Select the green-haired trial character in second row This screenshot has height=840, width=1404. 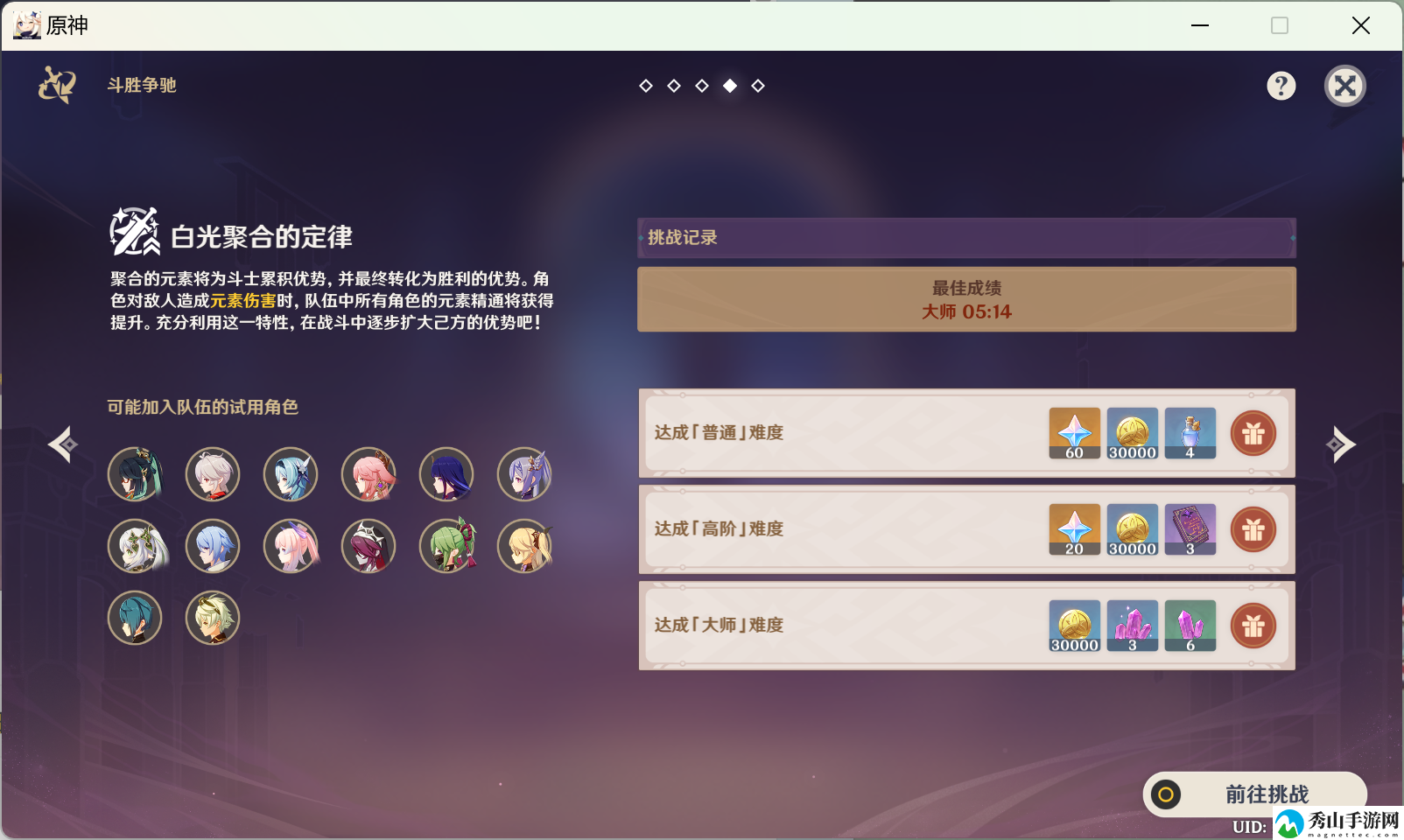(446, 546)
